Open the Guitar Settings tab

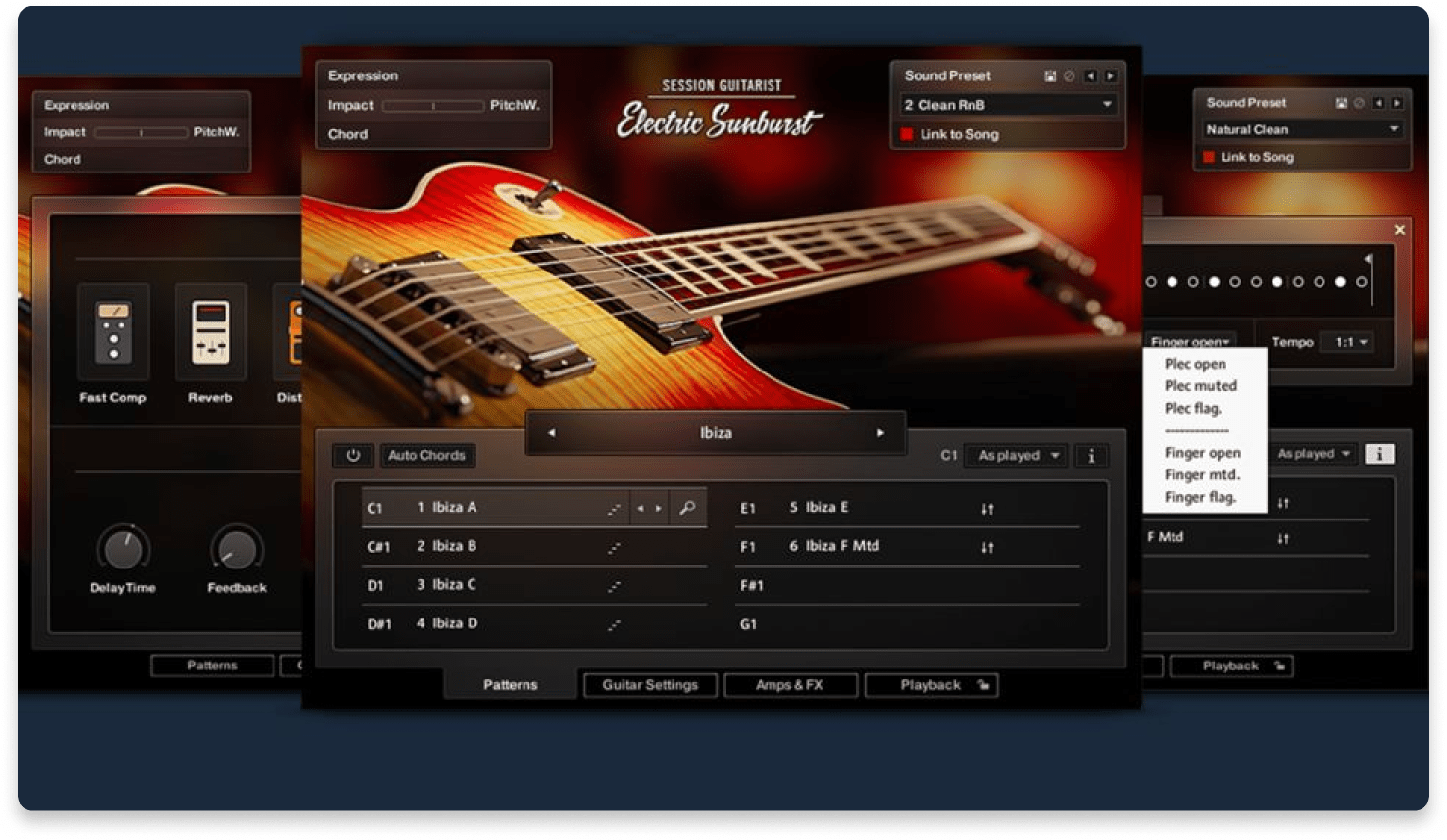(x=649, y=684)
